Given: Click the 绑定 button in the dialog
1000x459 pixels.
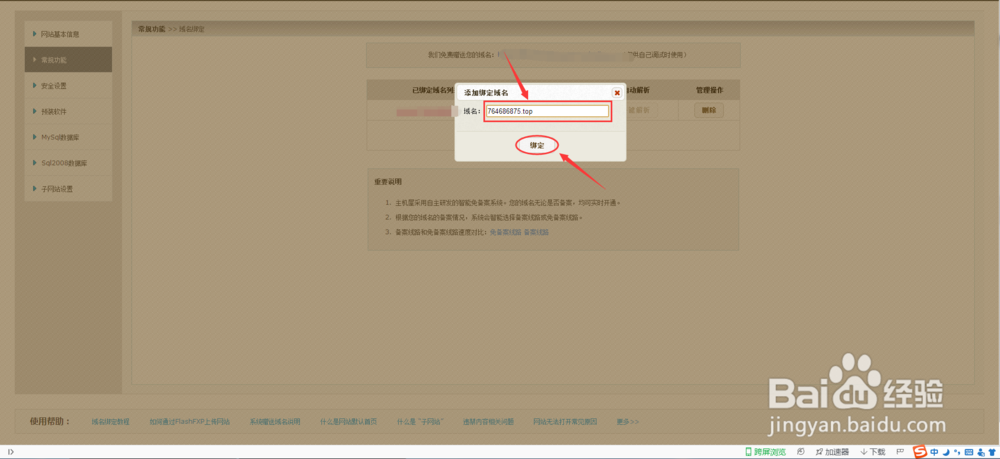Looking at the screenshot, I should point(537,145).
